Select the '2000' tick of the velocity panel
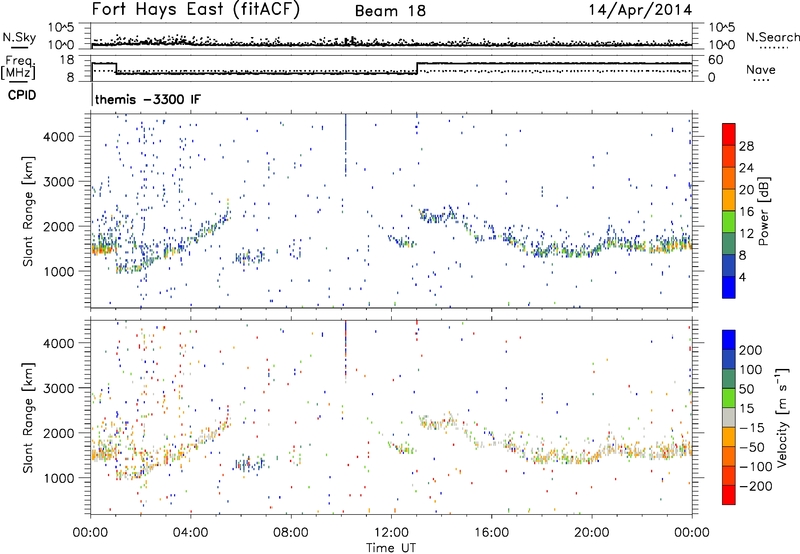800x554 pixels. click(x=59, y=433)
